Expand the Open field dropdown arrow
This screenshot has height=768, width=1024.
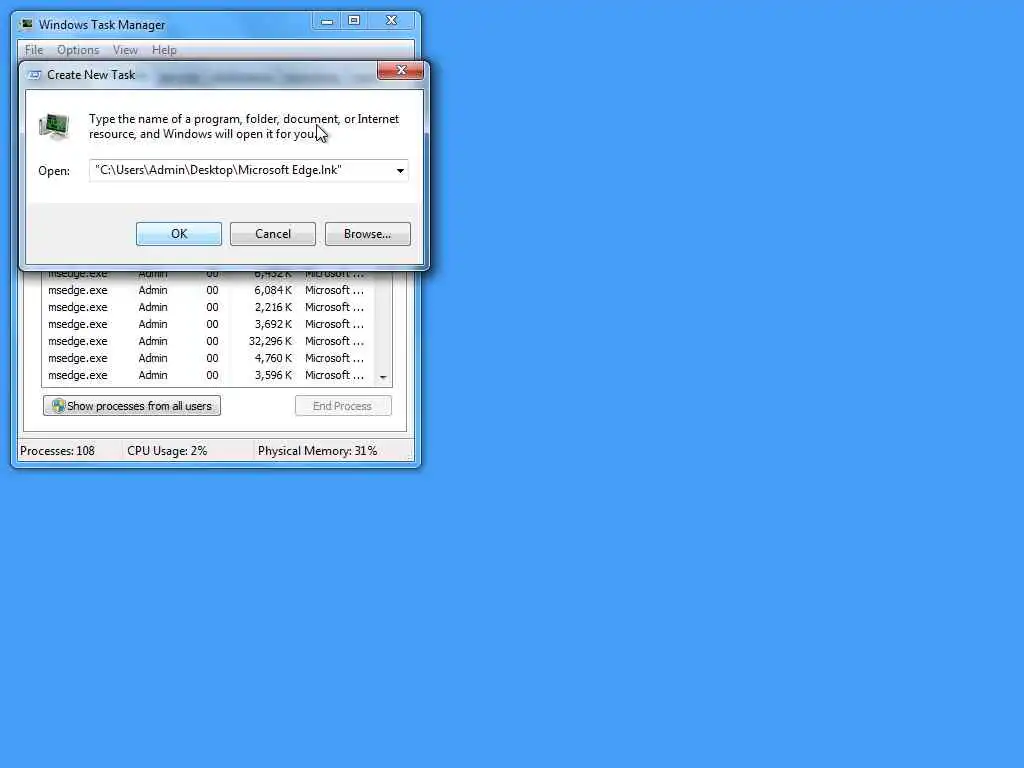pos(400,170)
